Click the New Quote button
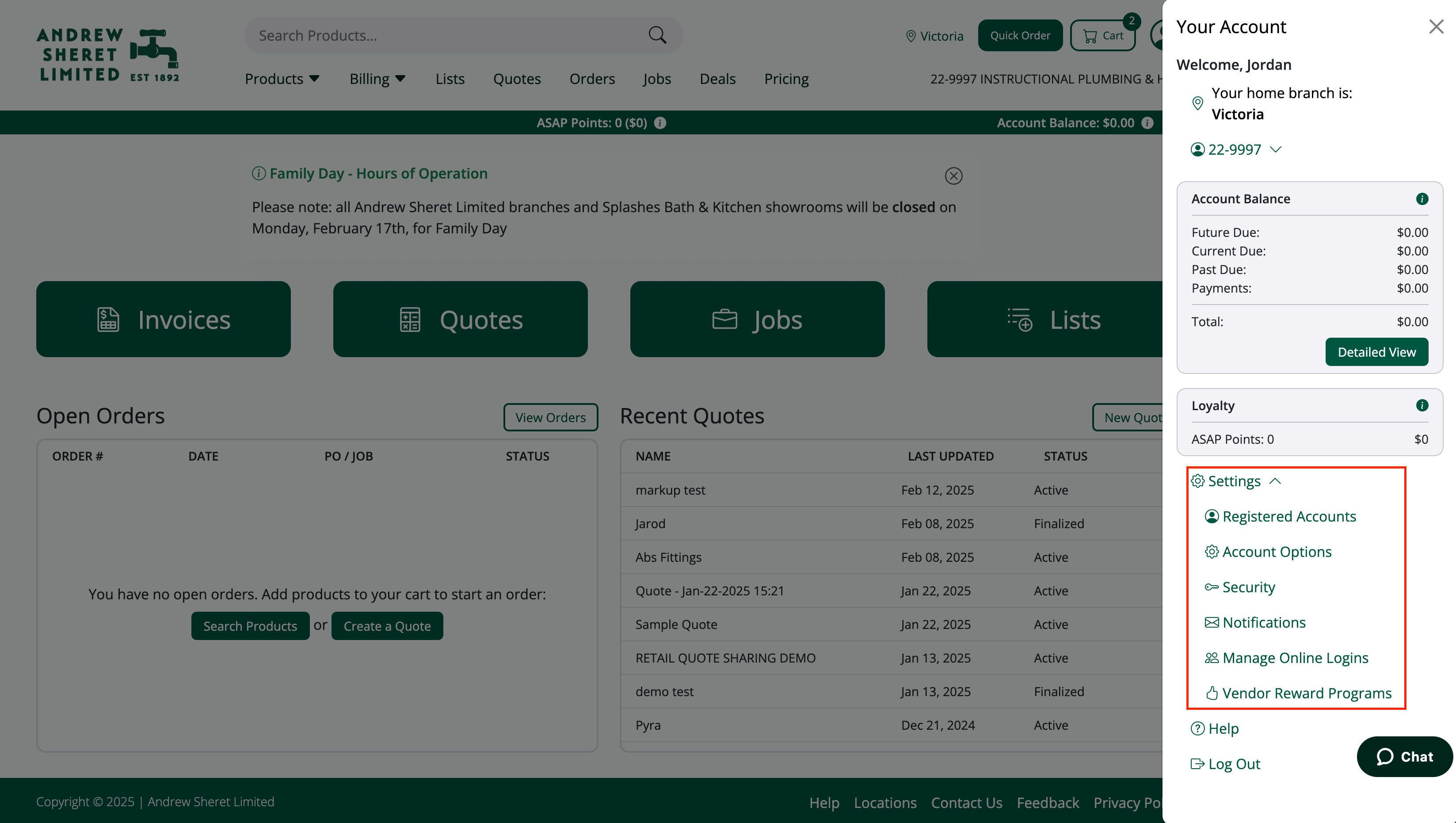 point(1128,417)
